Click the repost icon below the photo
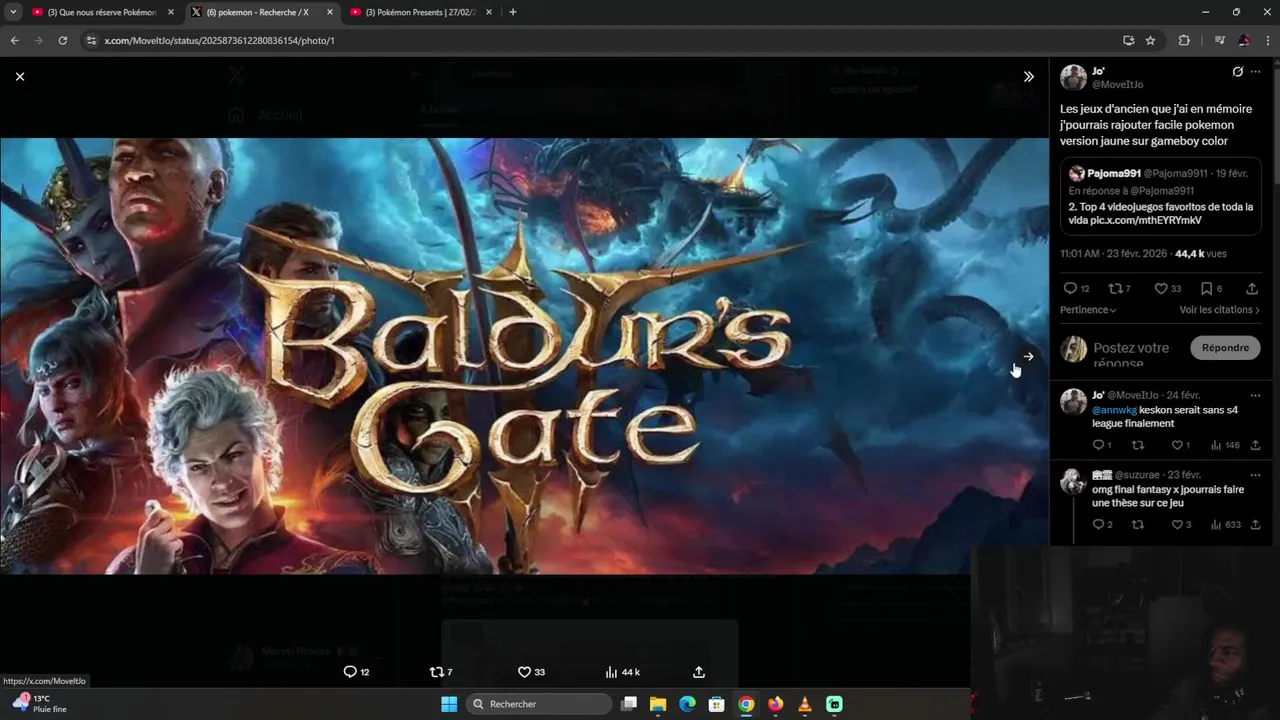This screenshot has height=720, width=1280. (x=436, y=672)
